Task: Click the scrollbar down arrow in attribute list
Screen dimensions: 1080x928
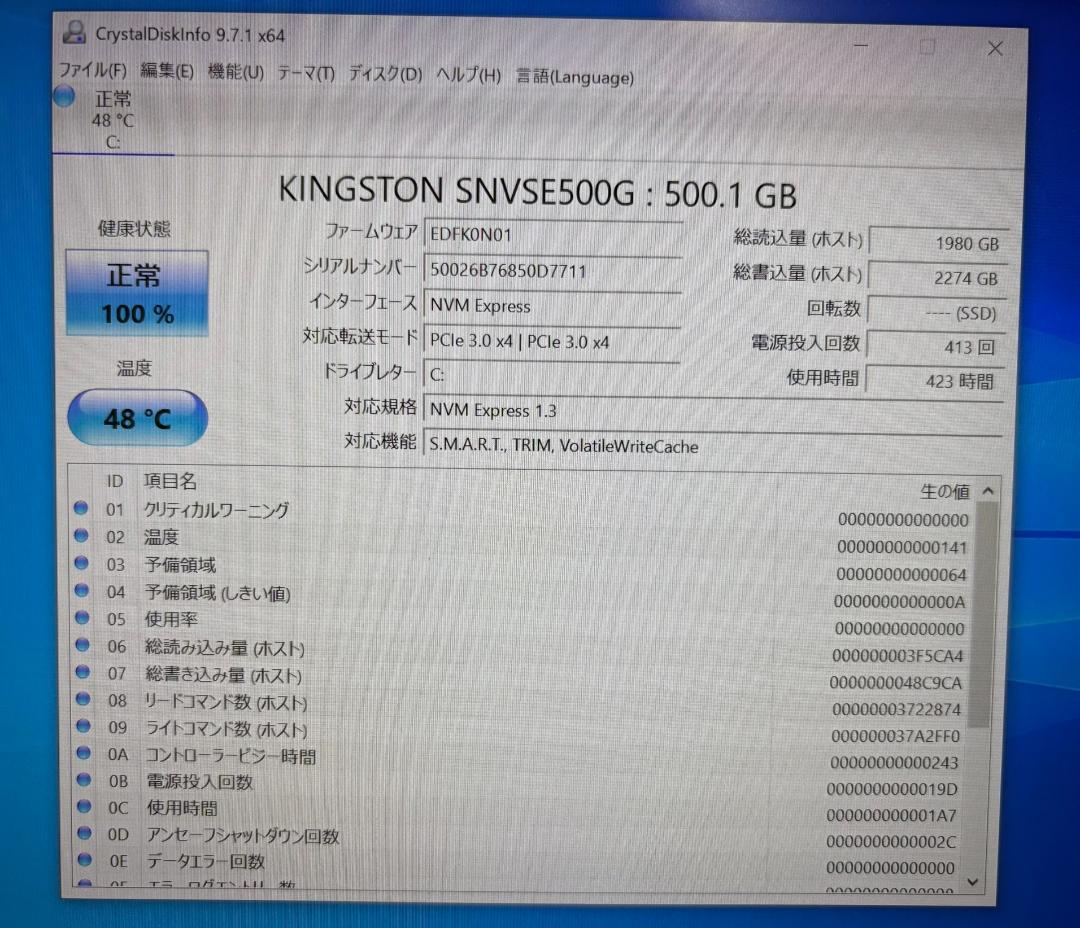Action: 972,884
